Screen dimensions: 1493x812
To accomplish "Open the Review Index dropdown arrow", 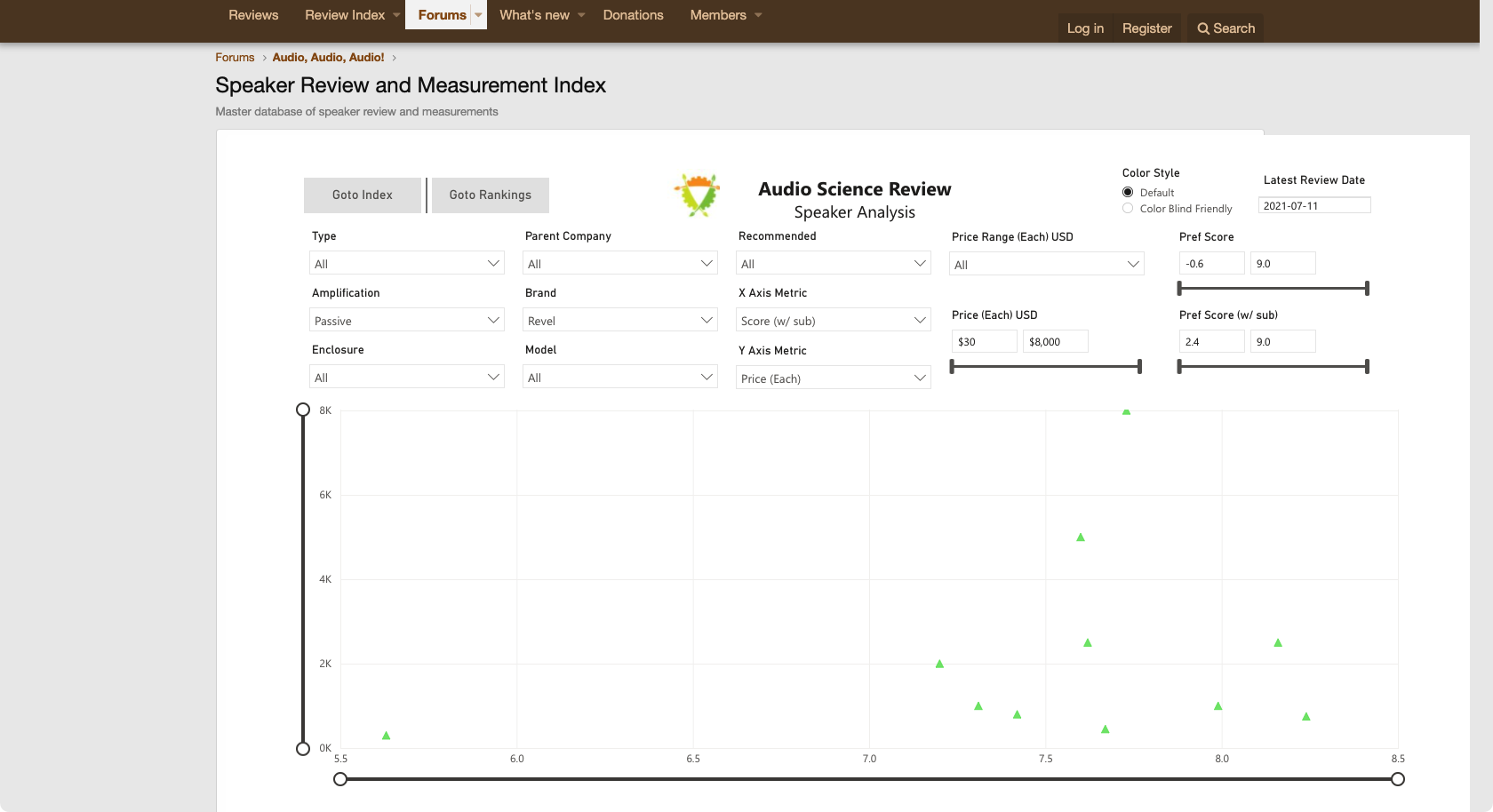I will coord(396,15).
